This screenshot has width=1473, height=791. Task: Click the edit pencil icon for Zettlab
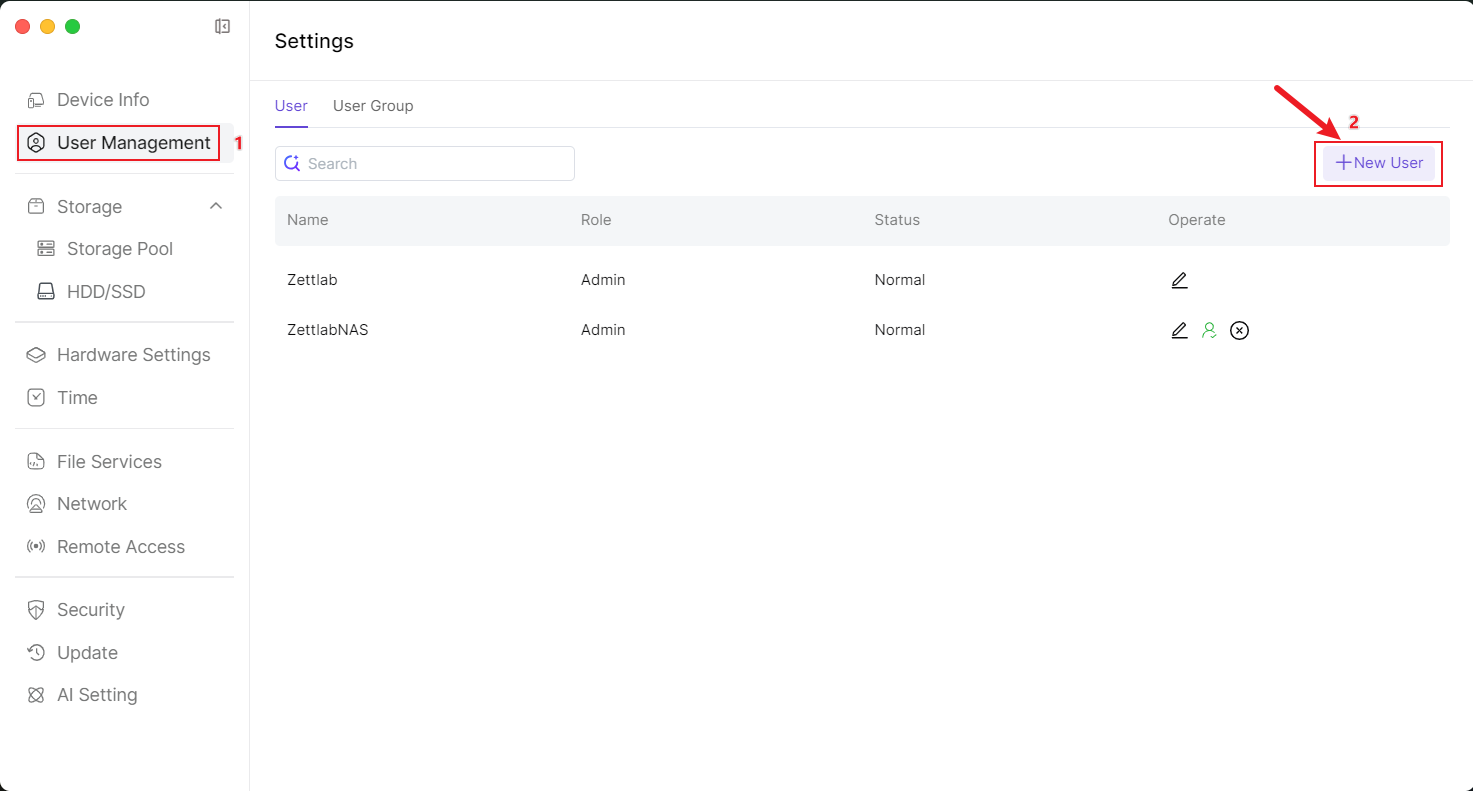click(x=1179, y=280)
